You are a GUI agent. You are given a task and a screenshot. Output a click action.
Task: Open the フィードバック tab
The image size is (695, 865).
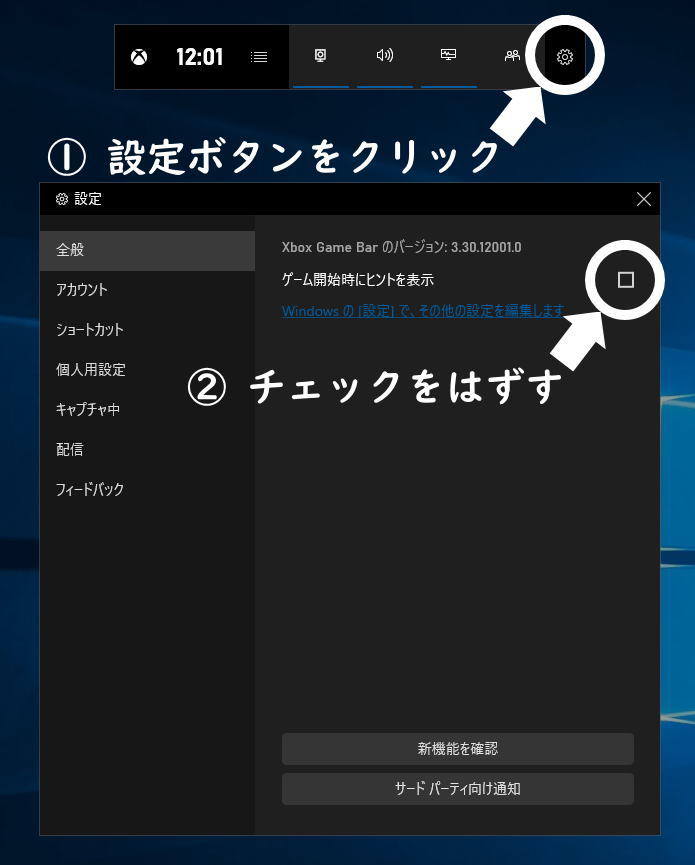(x=147, y=489)
